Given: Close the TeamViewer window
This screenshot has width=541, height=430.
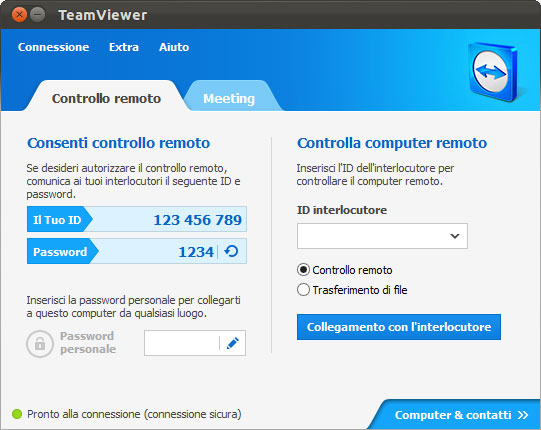Looking at the screenshot, I should (x=20, y=14).
